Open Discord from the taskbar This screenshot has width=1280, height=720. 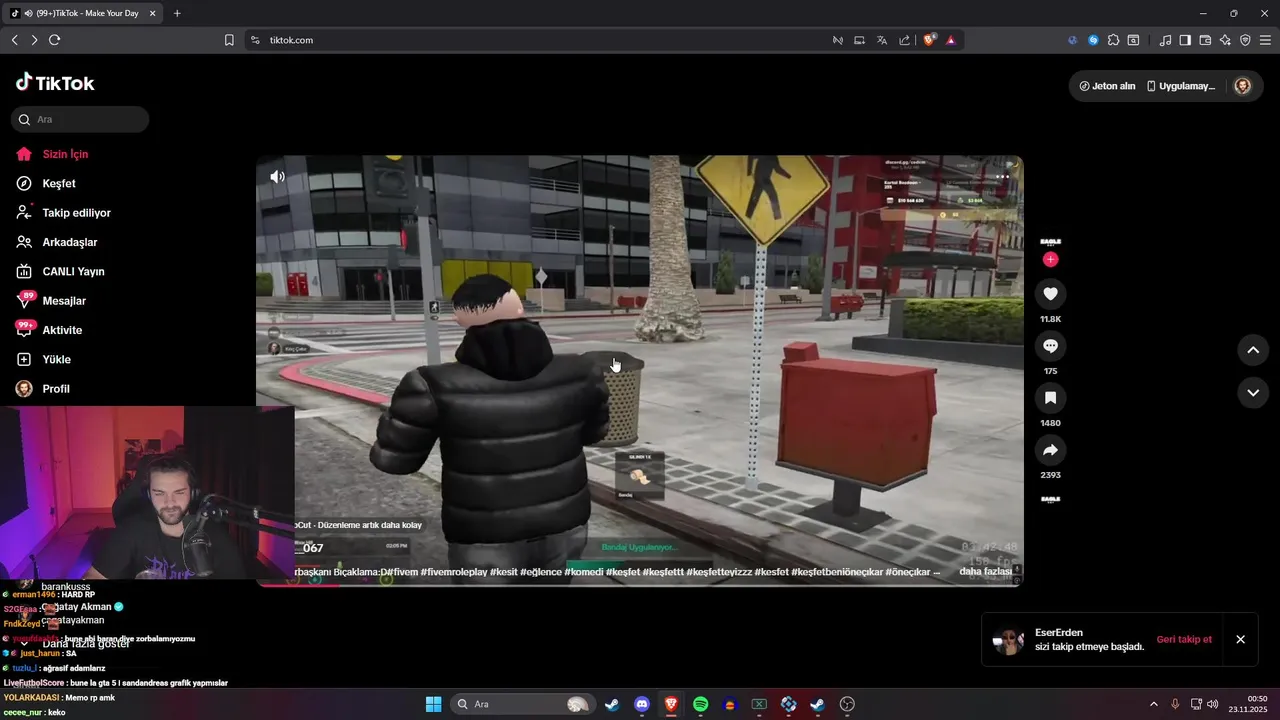pos(642,704)
